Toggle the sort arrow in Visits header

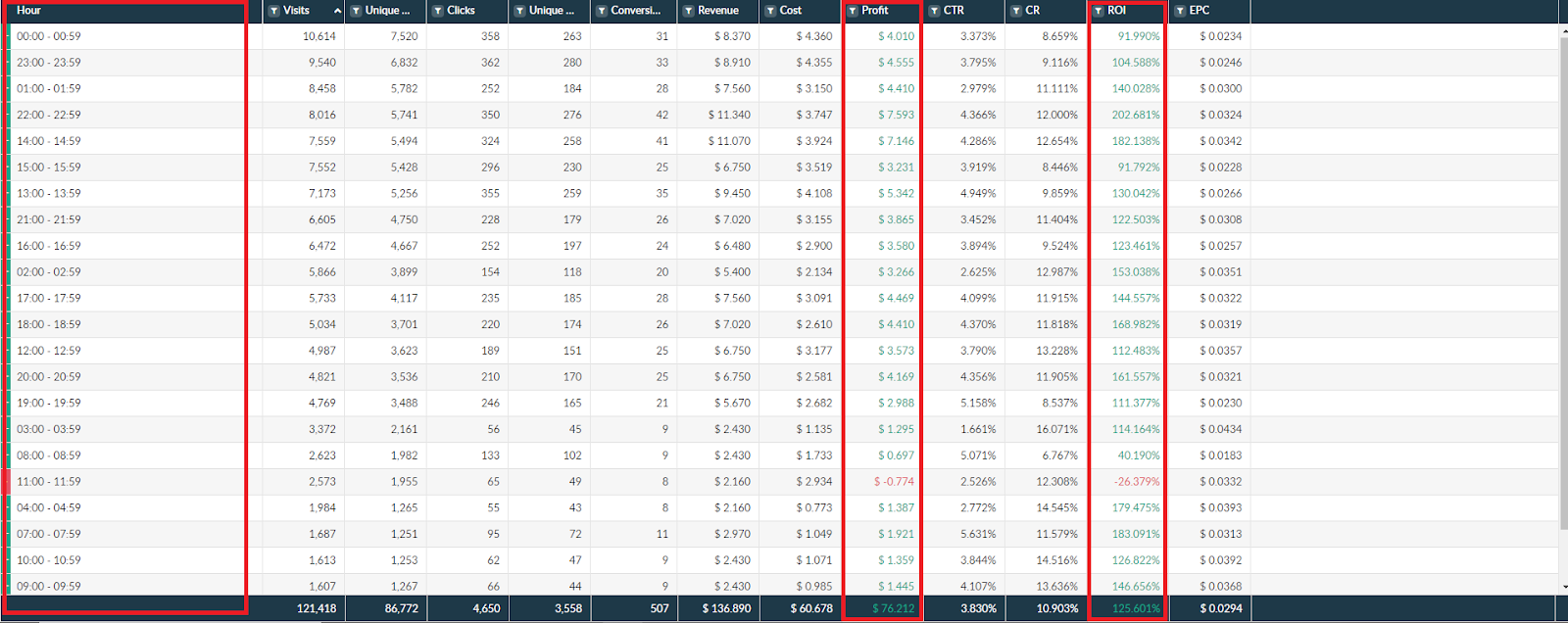[337, 11]
